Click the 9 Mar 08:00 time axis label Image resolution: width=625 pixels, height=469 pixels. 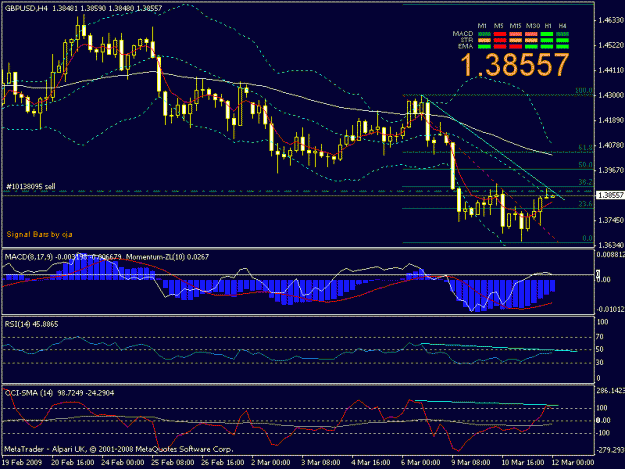click(x=471, y=463)
